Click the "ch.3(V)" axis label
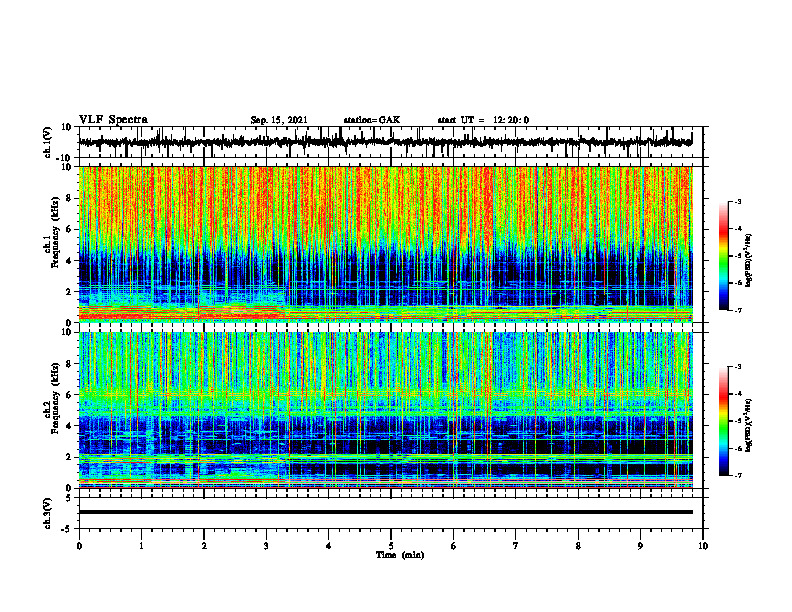The height and width of the screenshot is (612, 792). pyautogui.click(x=48, y=513)
